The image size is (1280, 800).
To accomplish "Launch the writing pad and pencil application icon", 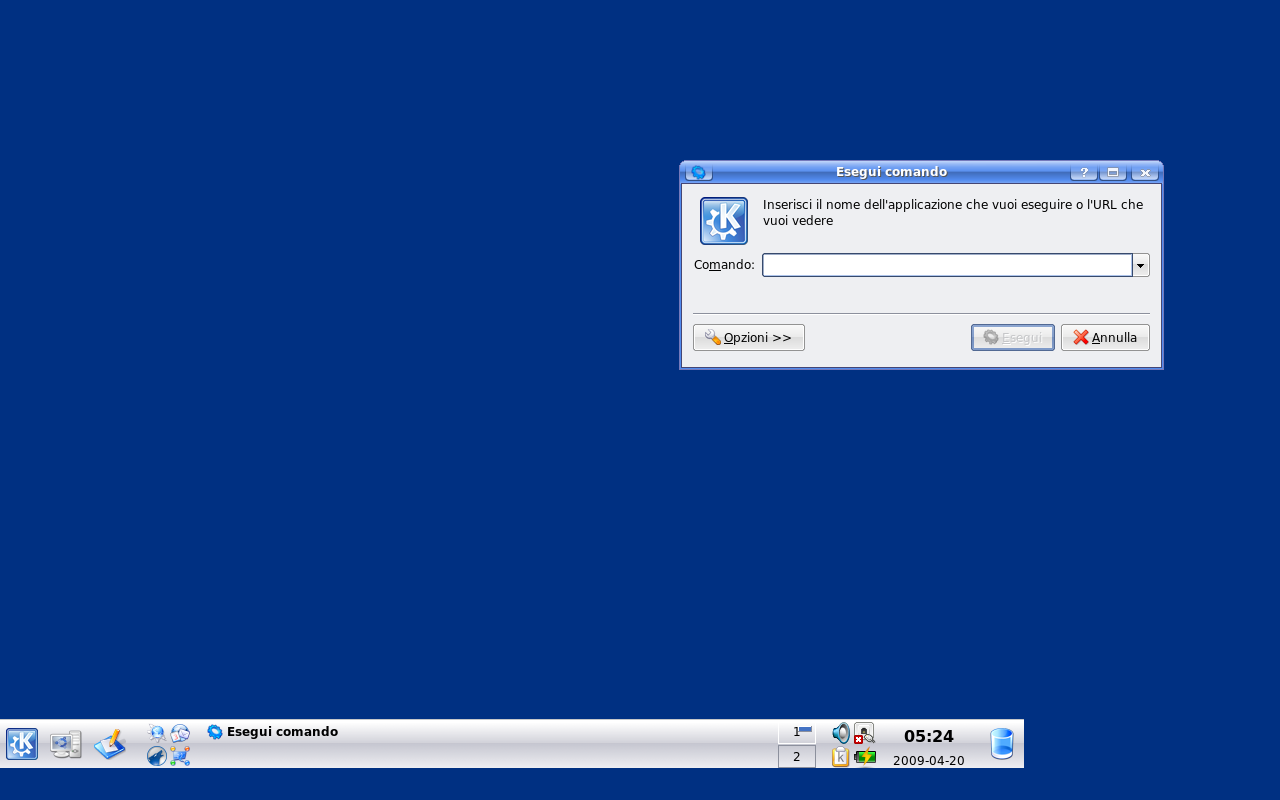I will click(x=110, y=744).
